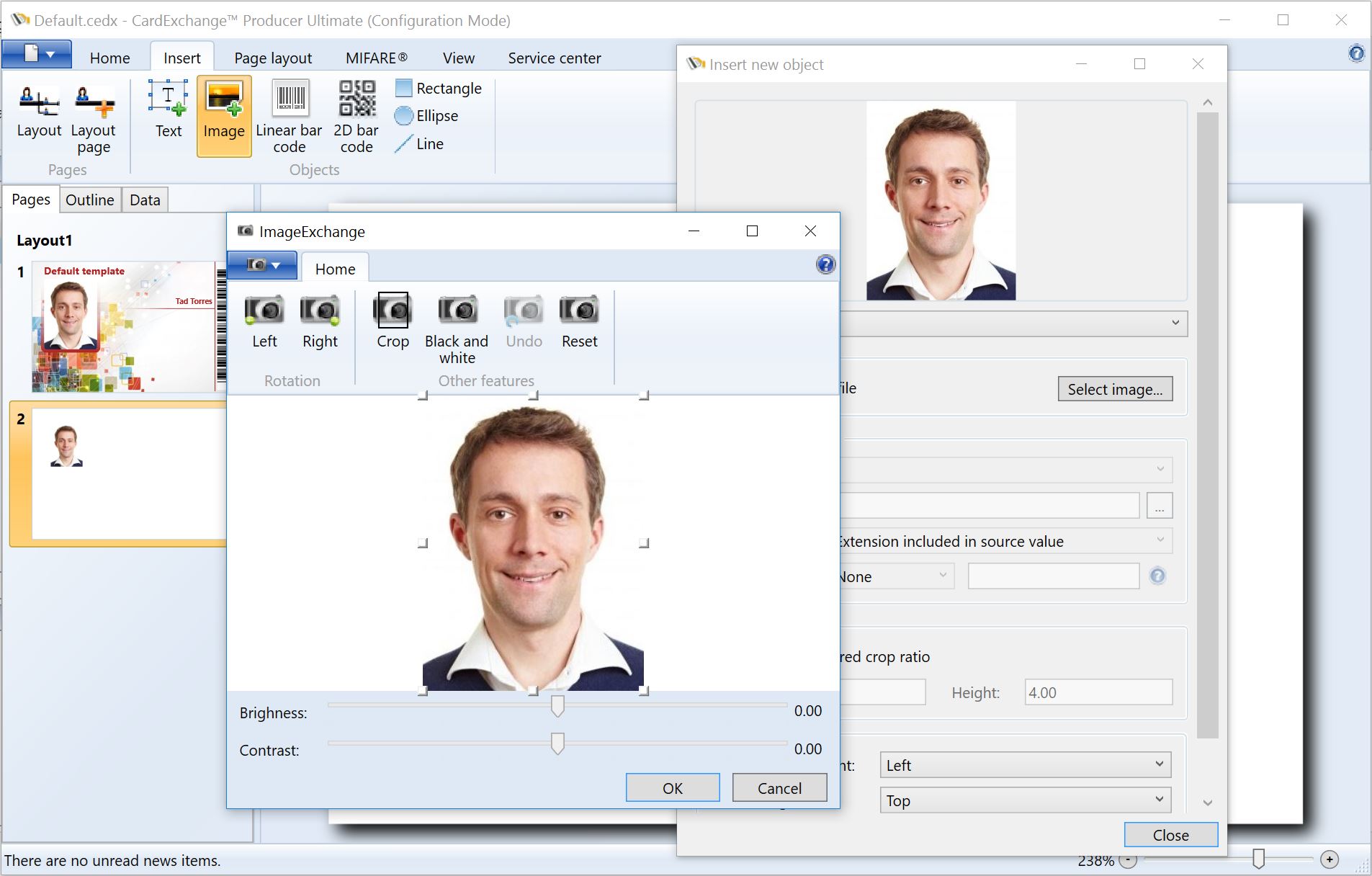Insert a Text object
The image size is (1372, 876).
coord(169,110)
